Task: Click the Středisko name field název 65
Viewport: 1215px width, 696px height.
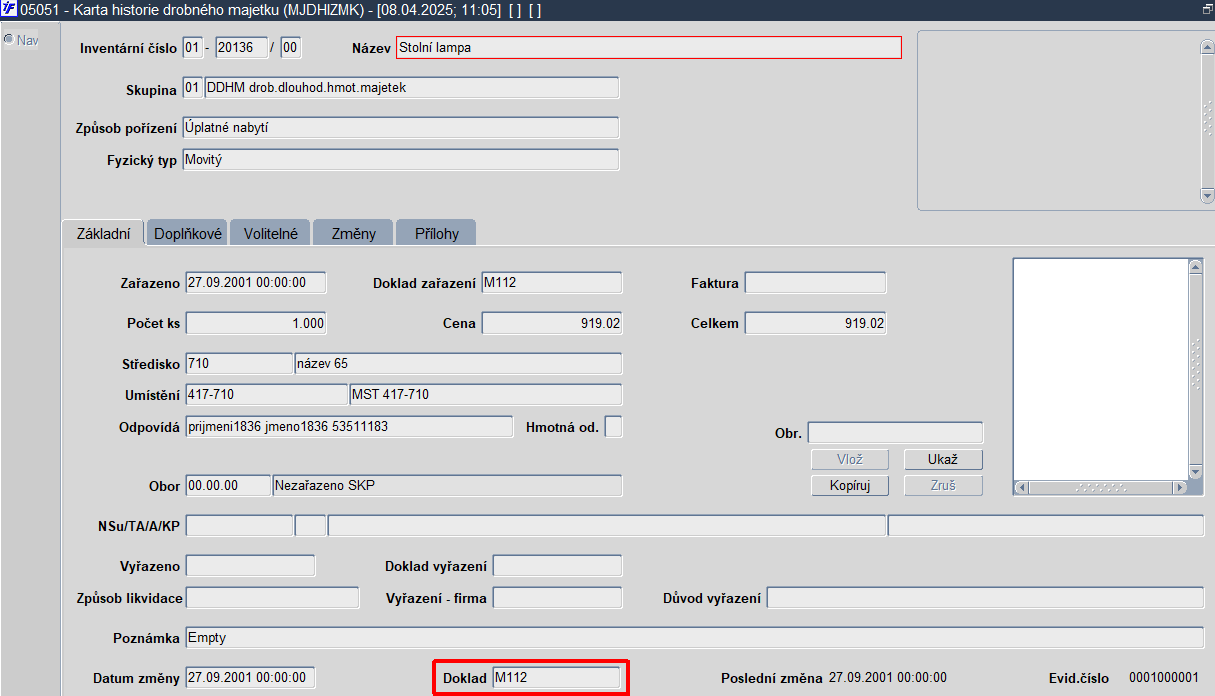Action: pyautogui.click(x=458, y=363)
